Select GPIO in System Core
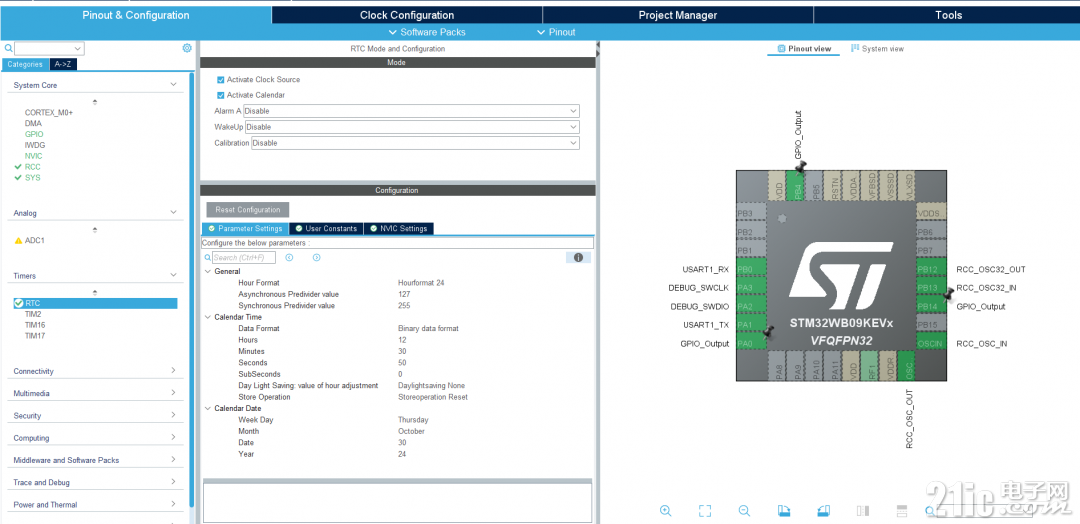The height and width of the screenshot is (524, 1080). (34, 134)
